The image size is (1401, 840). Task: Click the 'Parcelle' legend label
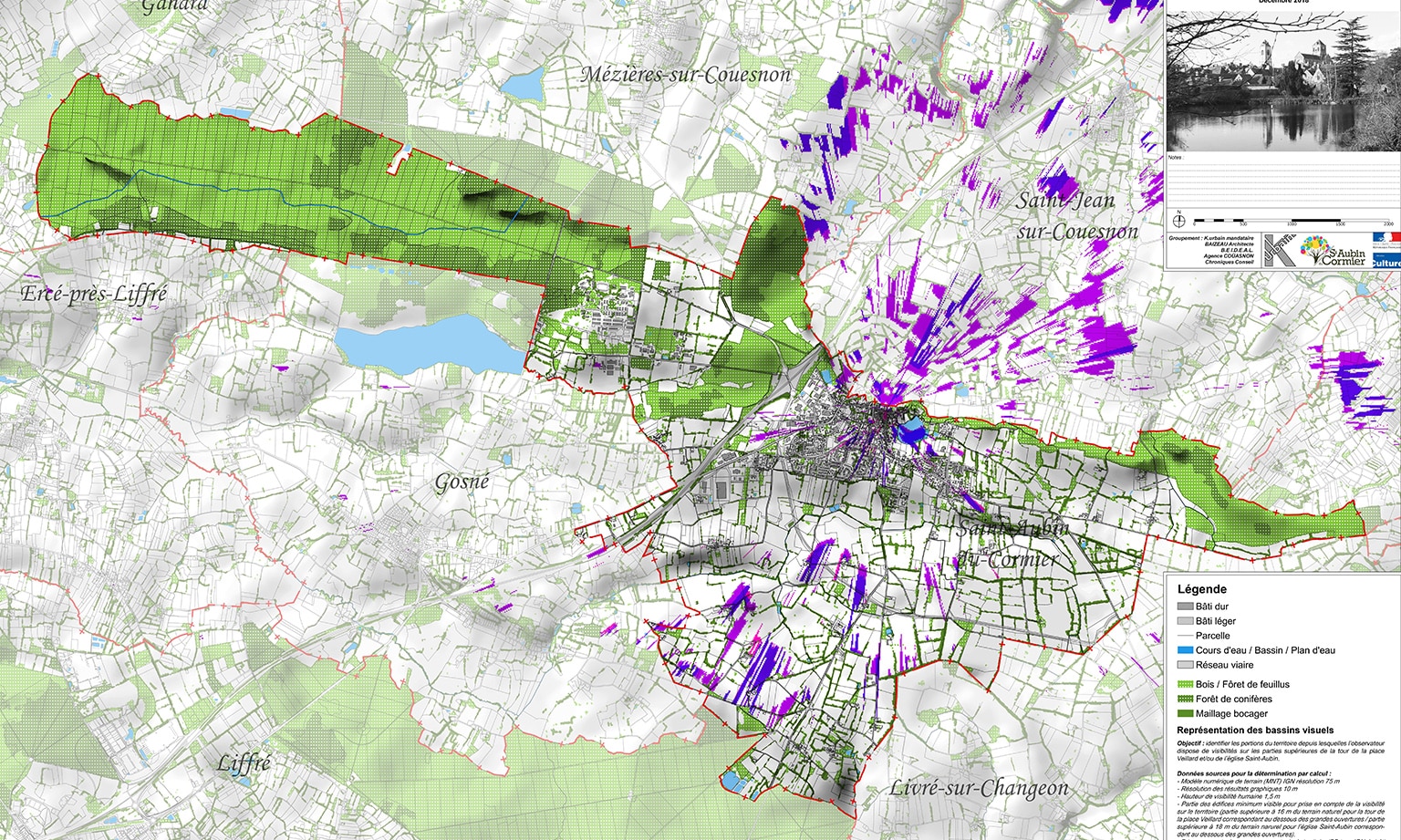(x=1213, y=636)
